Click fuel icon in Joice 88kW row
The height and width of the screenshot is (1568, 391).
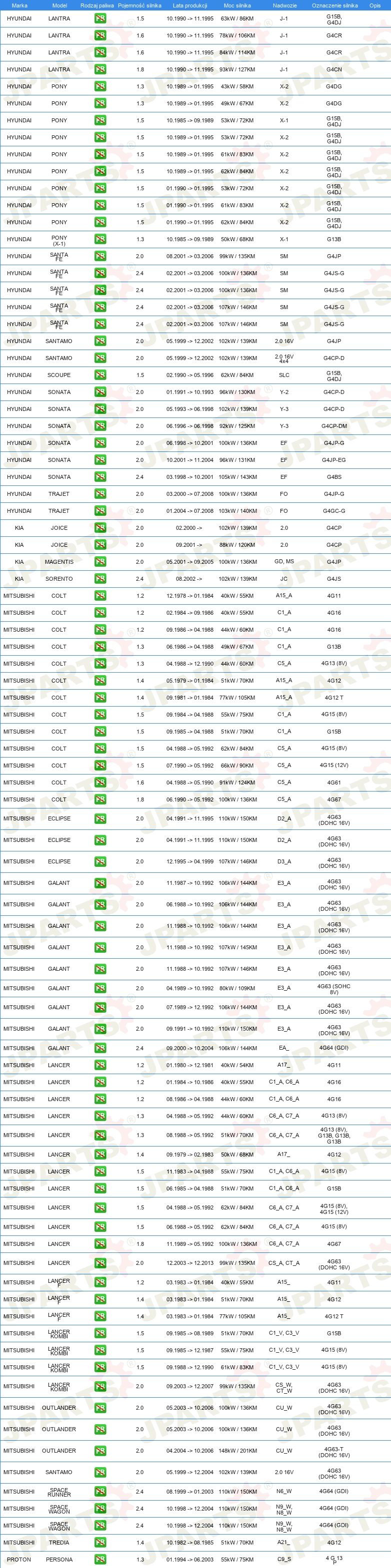[100, 545]
